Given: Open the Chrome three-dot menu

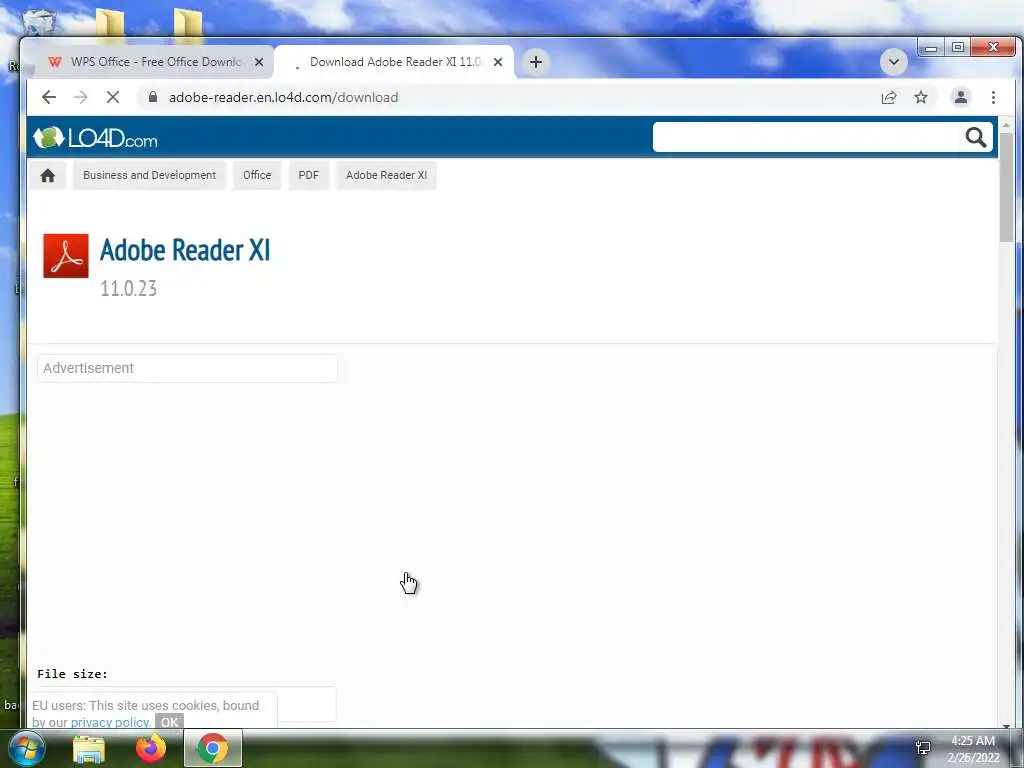Looking at the screenshot, I should [x=993, y=97].
